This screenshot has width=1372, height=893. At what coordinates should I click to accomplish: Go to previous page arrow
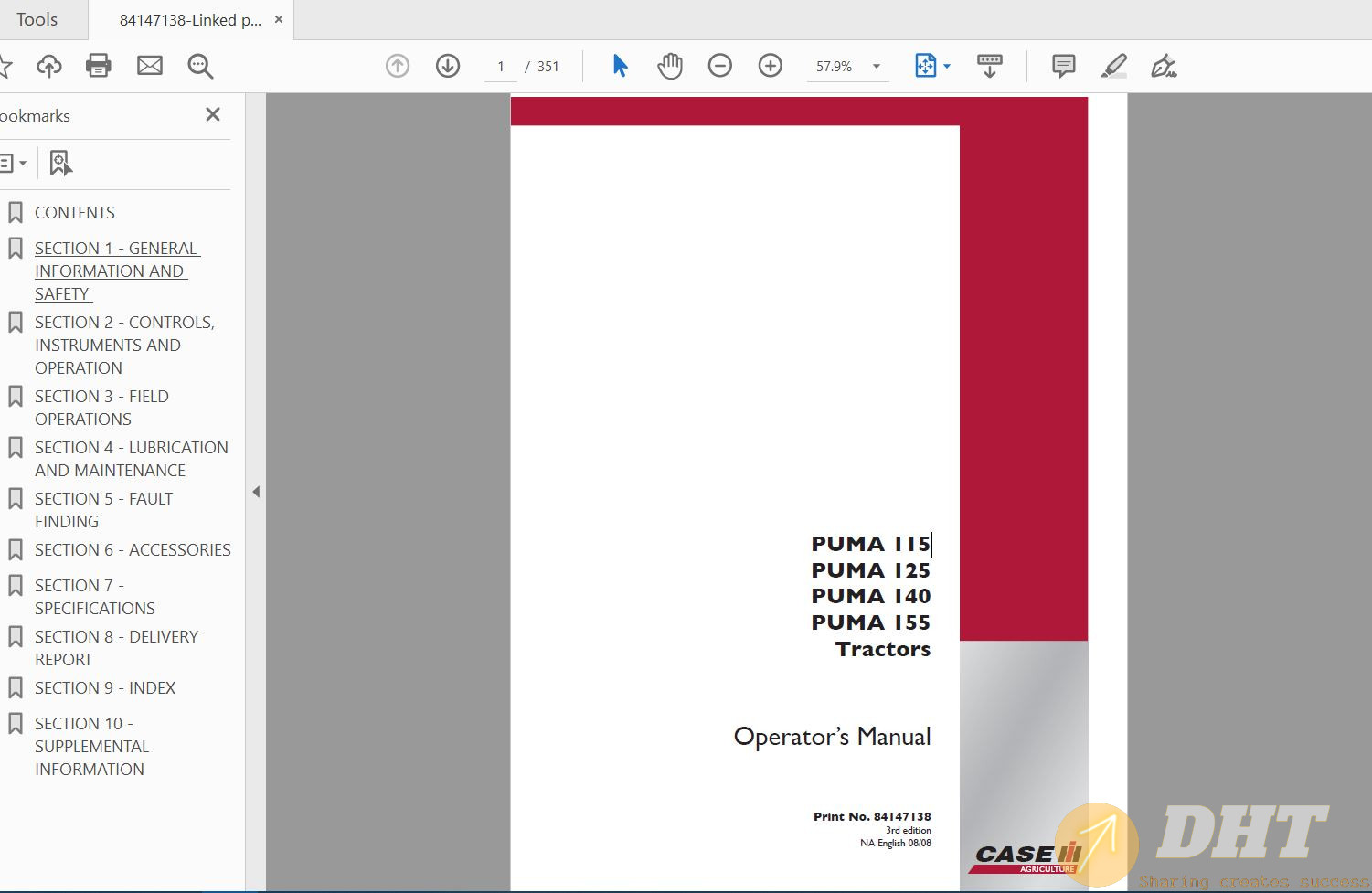398,66
